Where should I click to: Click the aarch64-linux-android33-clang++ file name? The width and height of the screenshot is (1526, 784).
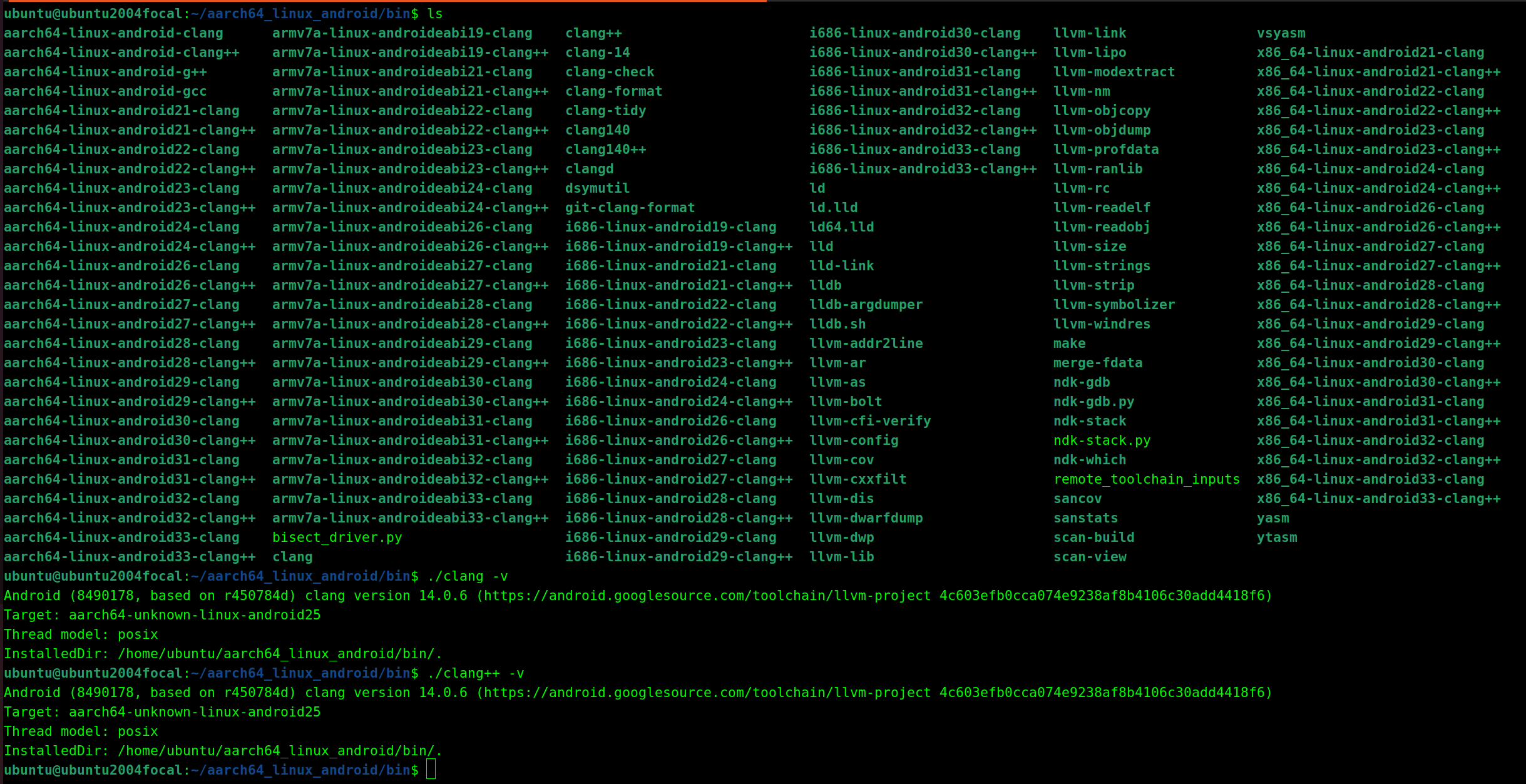coord(130,557)
